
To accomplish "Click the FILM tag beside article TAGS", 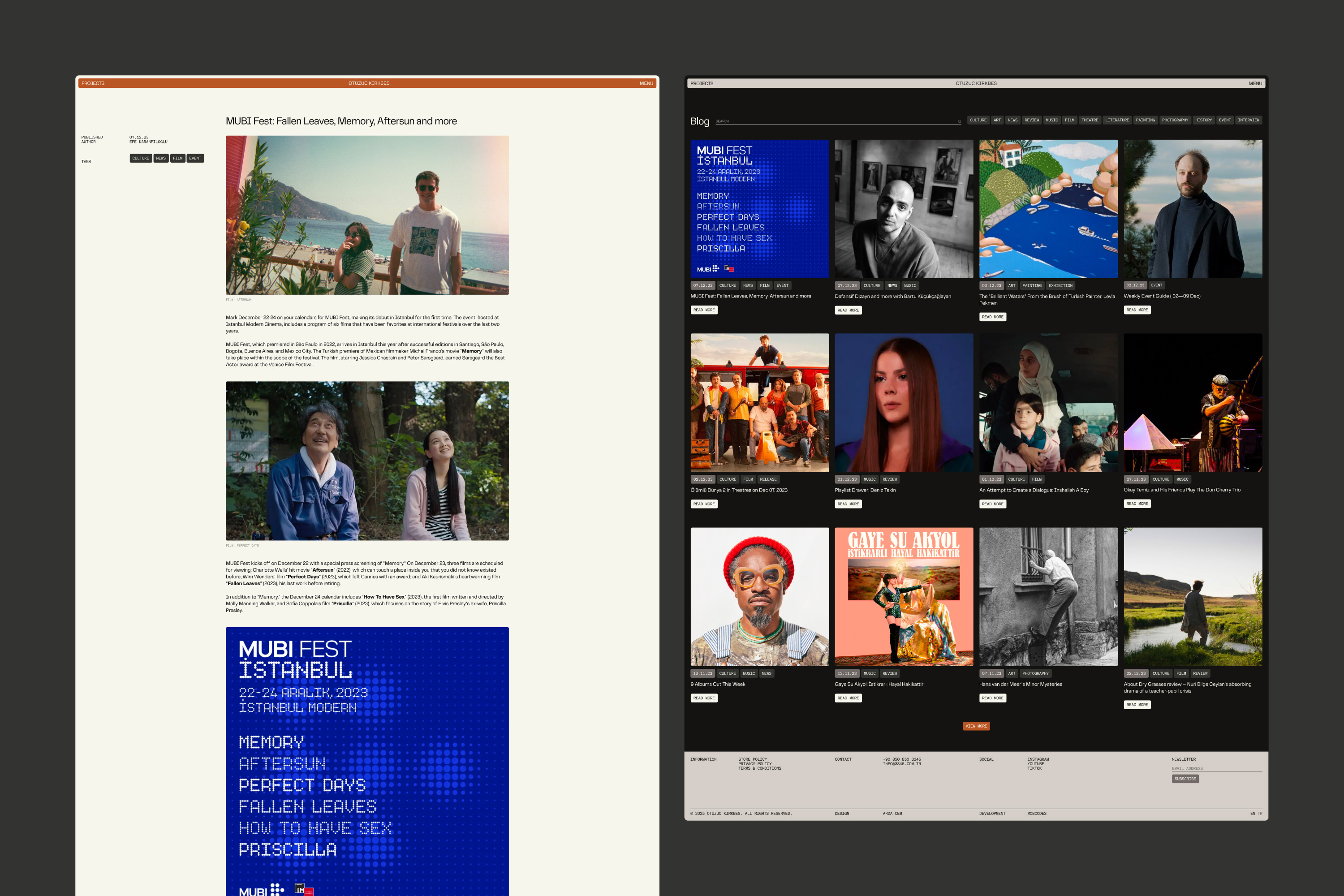I will (x=178, y=158).
